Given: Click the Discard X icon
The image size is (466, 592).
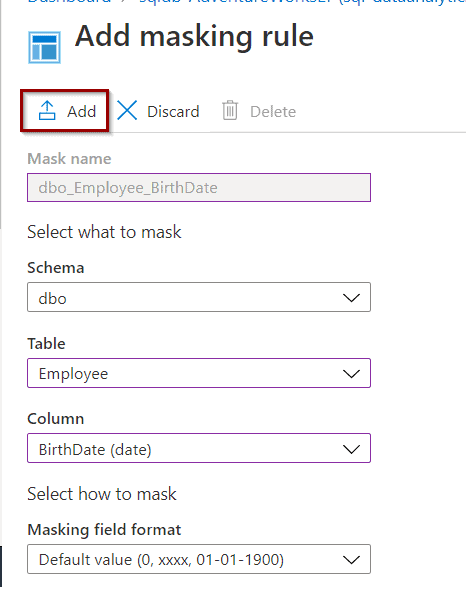Looking at the screenshot, I should tap(127, 111).
